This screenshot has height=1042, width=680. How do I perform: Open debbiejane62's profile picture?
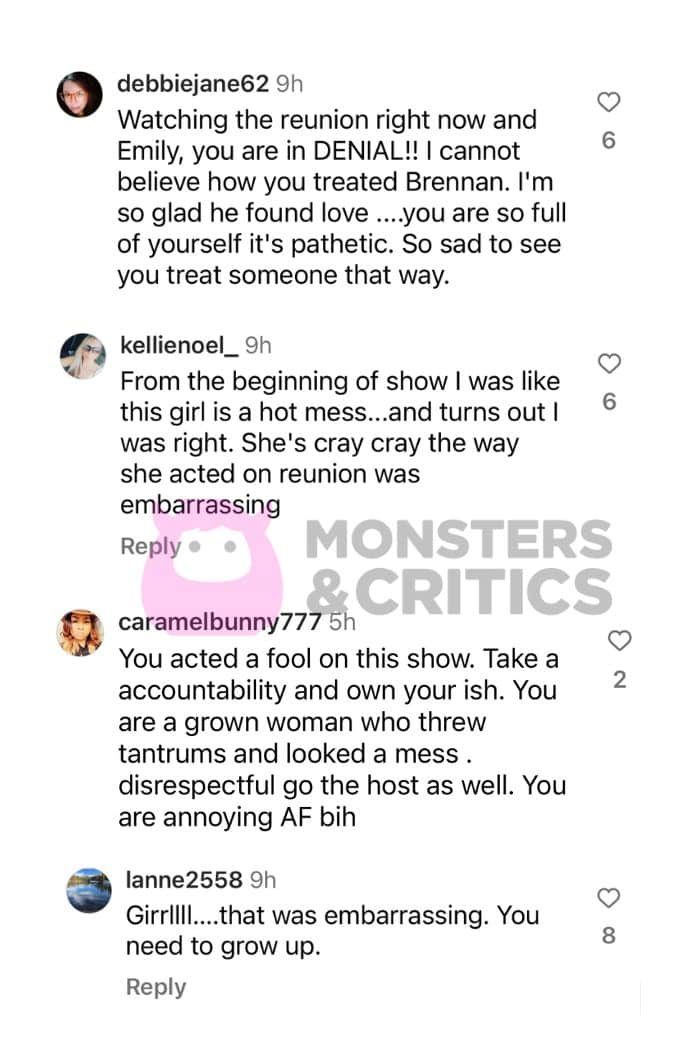[x=80, y=94]
